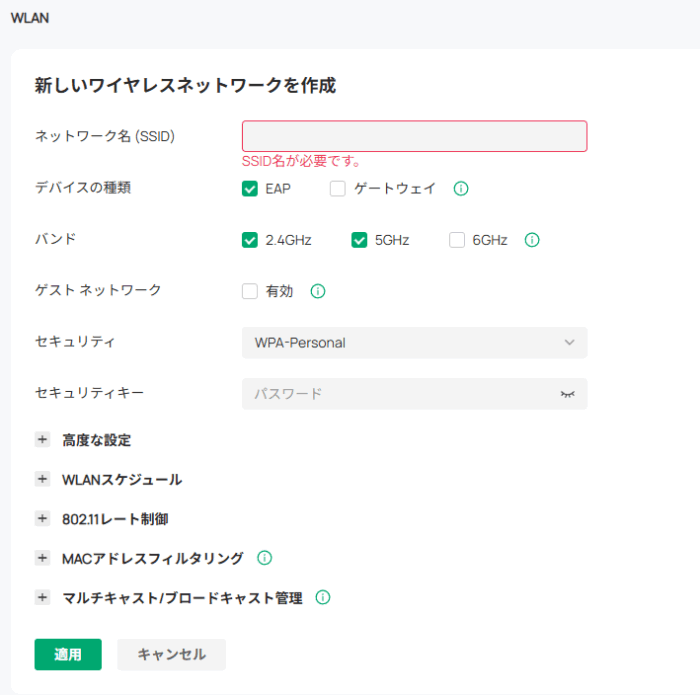This screenshot has height=695, width=700.
Task: Click the セキュリティキー password field
Action: pos(400,394)
